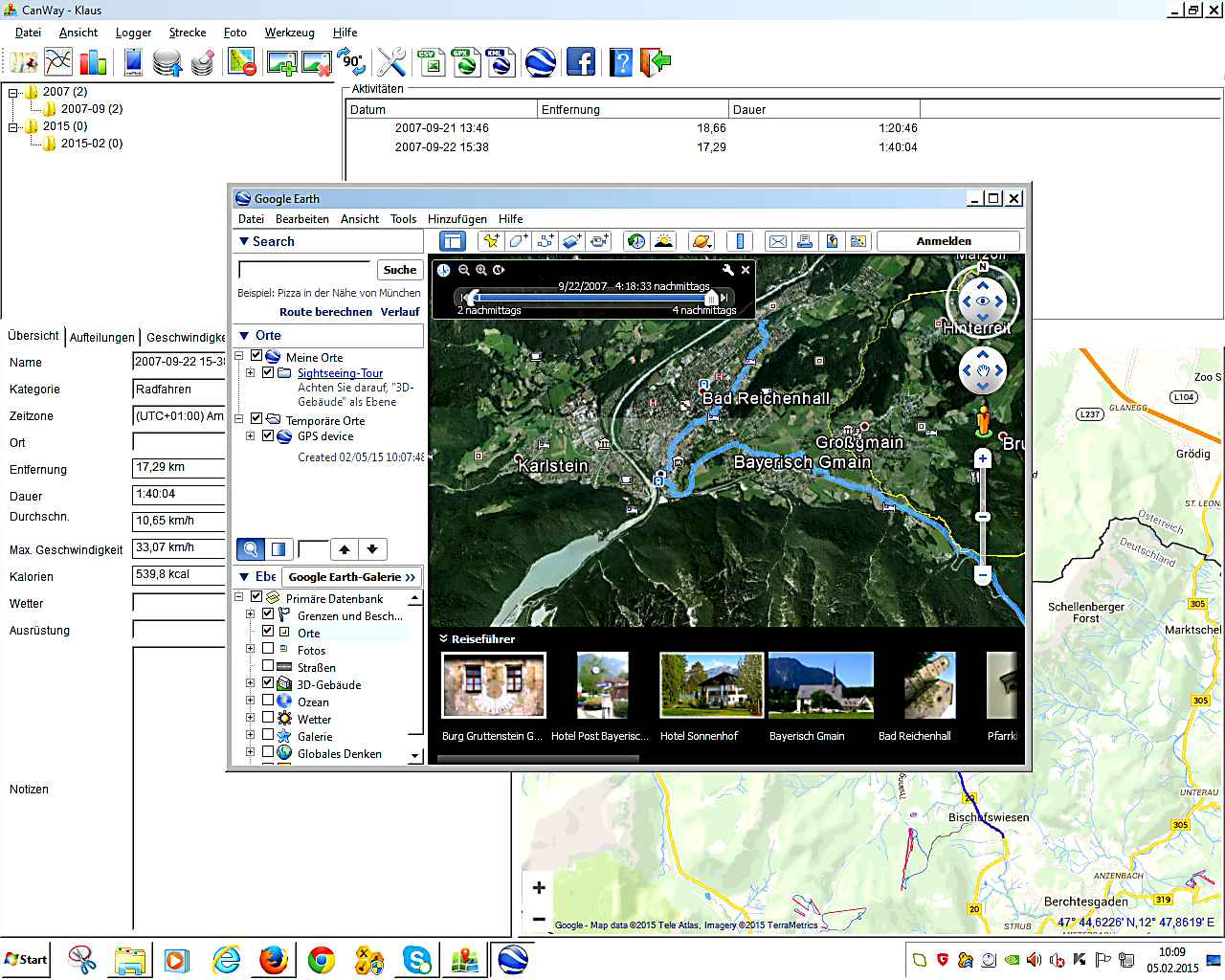Click the CSV export icon
Screen dimensions: 1225x980
tap(432, 63)
